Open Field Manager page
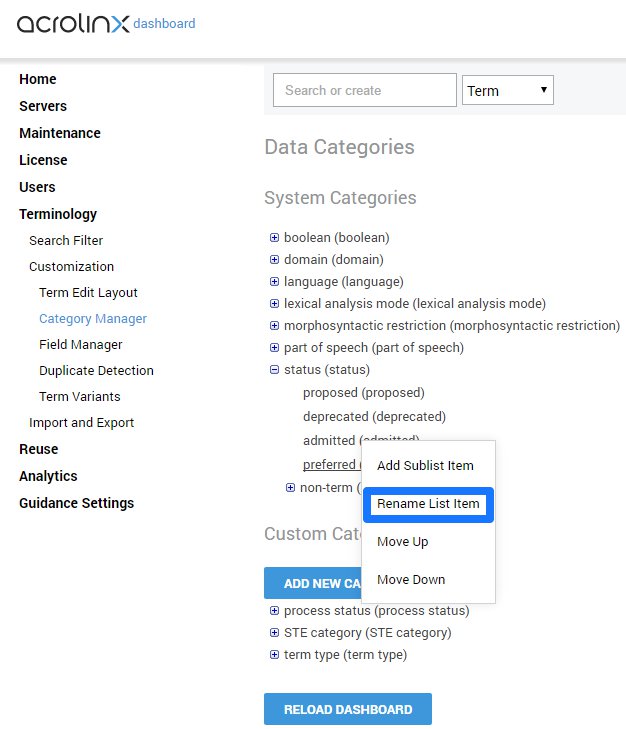This screenshot has width=626, height=729. coord(80,345)
